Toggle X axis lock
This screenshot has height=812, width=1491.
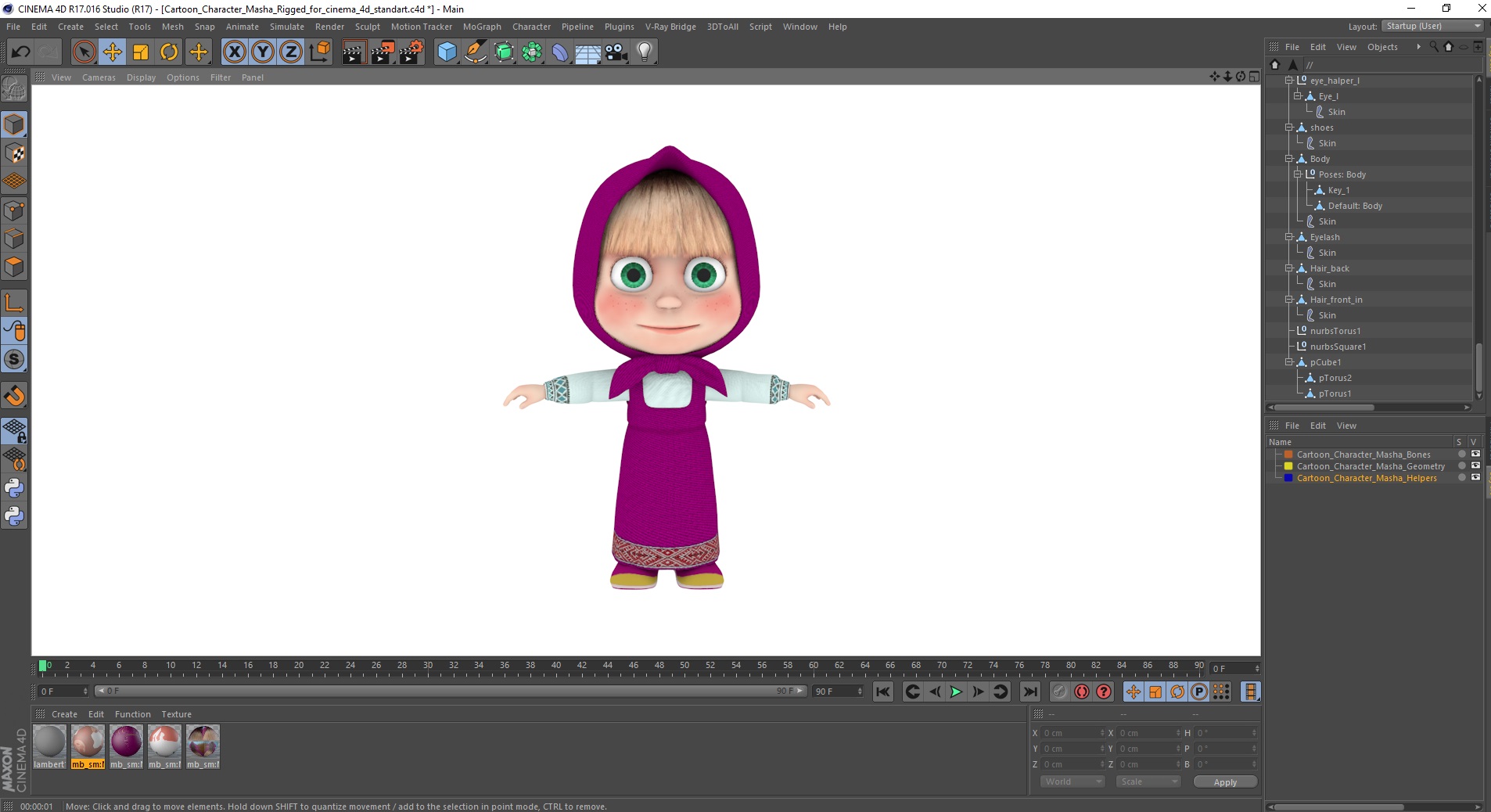point(234,52)
